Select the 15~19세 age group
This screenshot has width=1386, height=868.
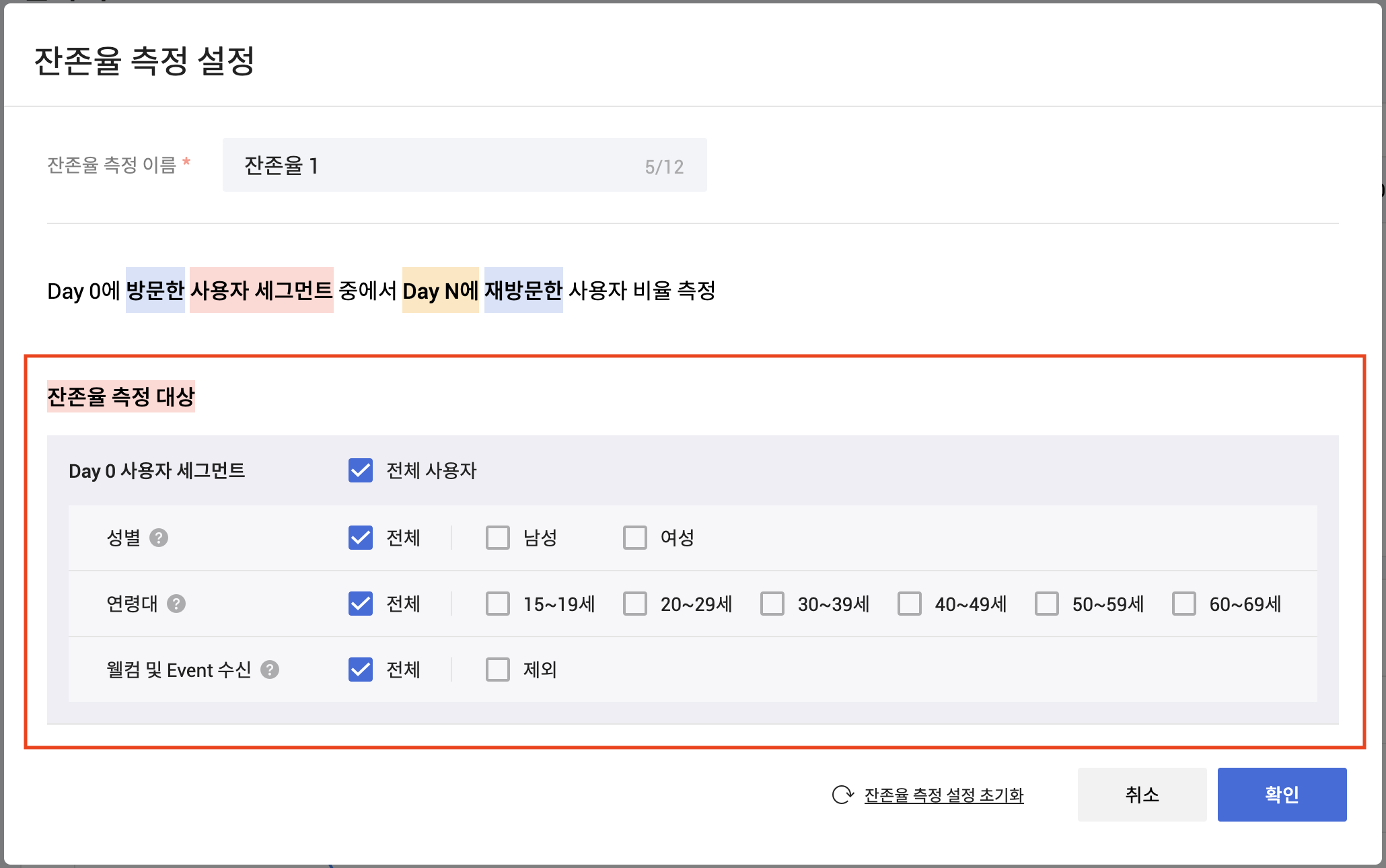(x=498, y=604)
